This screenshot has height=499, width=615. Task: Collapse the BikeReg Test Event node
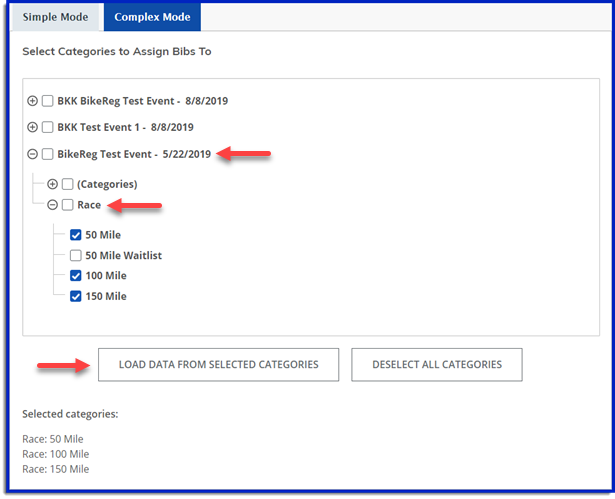point(33,154)
